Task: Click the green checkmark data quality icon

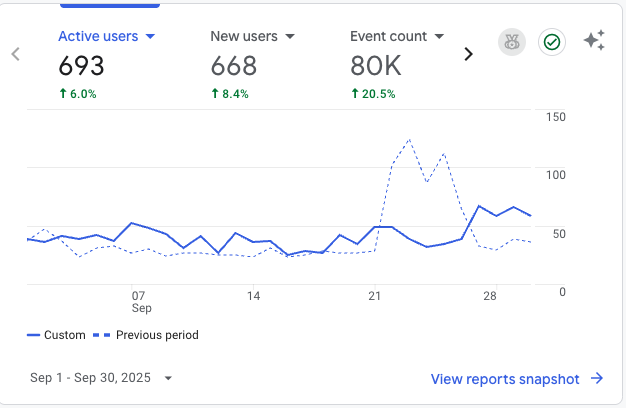Action: 551,42
